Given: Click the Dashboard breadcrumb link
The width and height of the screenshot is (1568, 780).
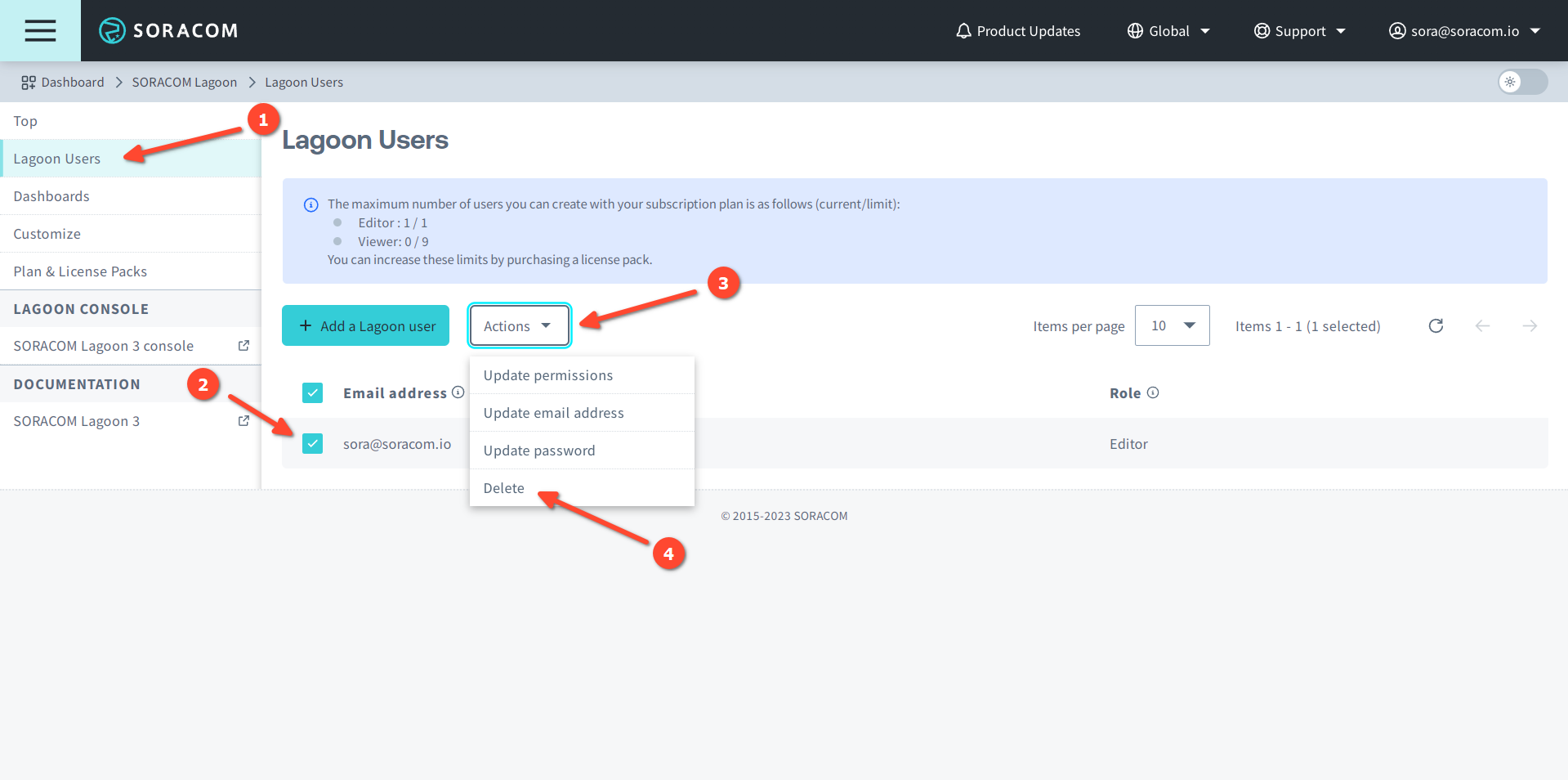Looking at the screenshot, I should [x=72, y=83].
